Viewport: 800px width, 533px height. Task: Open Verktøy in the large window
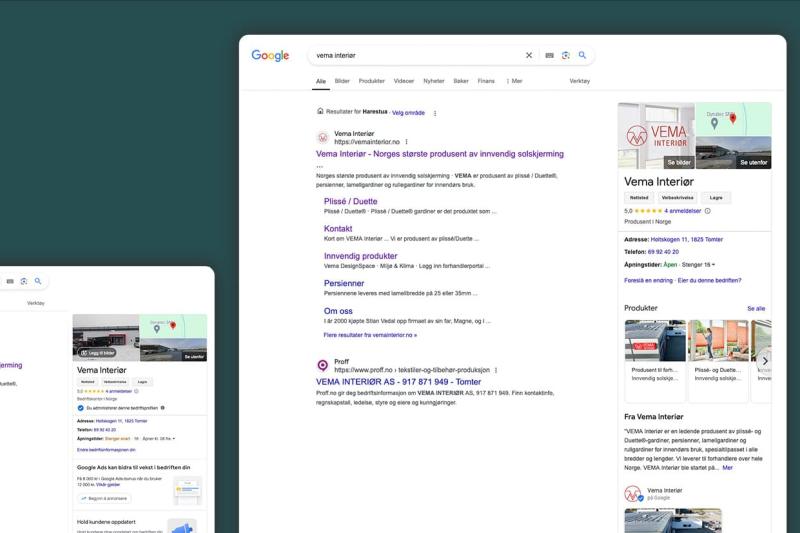(x=580, y=81)
